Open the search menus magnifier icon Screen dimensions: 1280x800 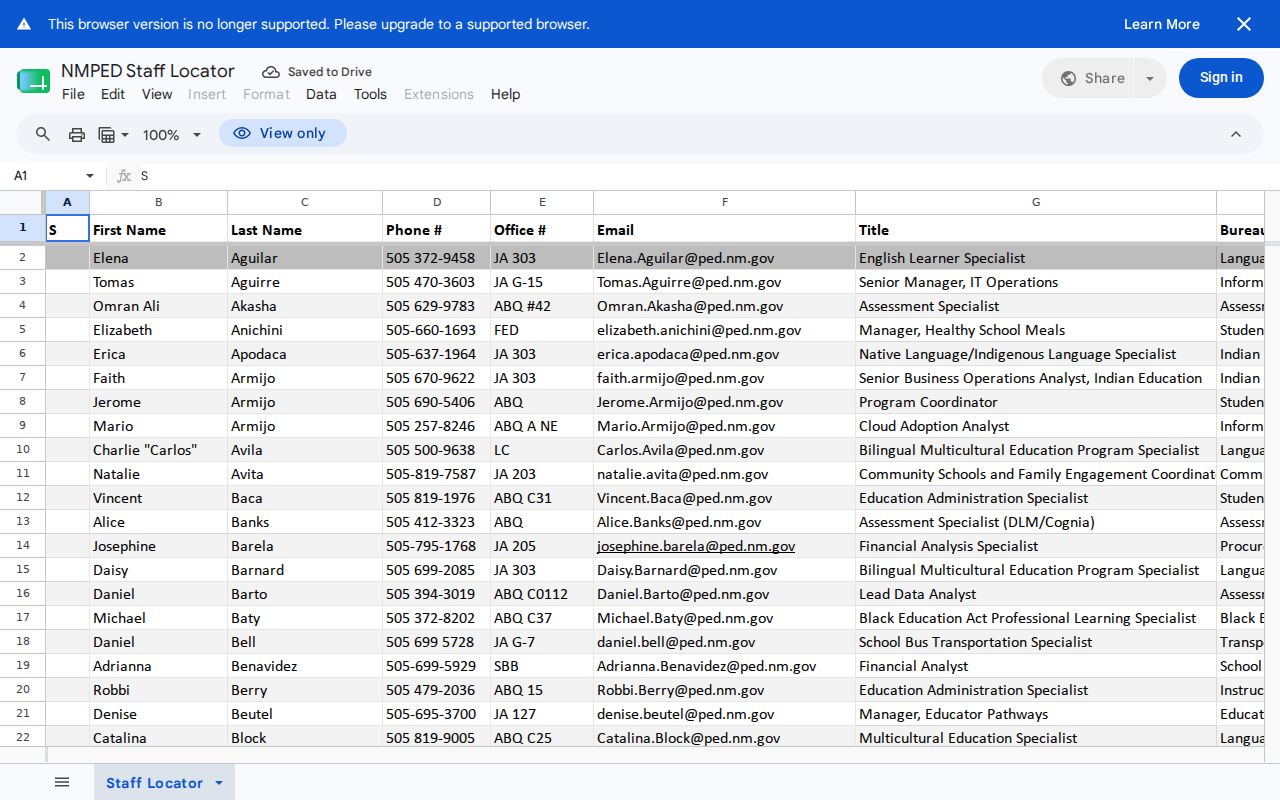click(43, 134)
